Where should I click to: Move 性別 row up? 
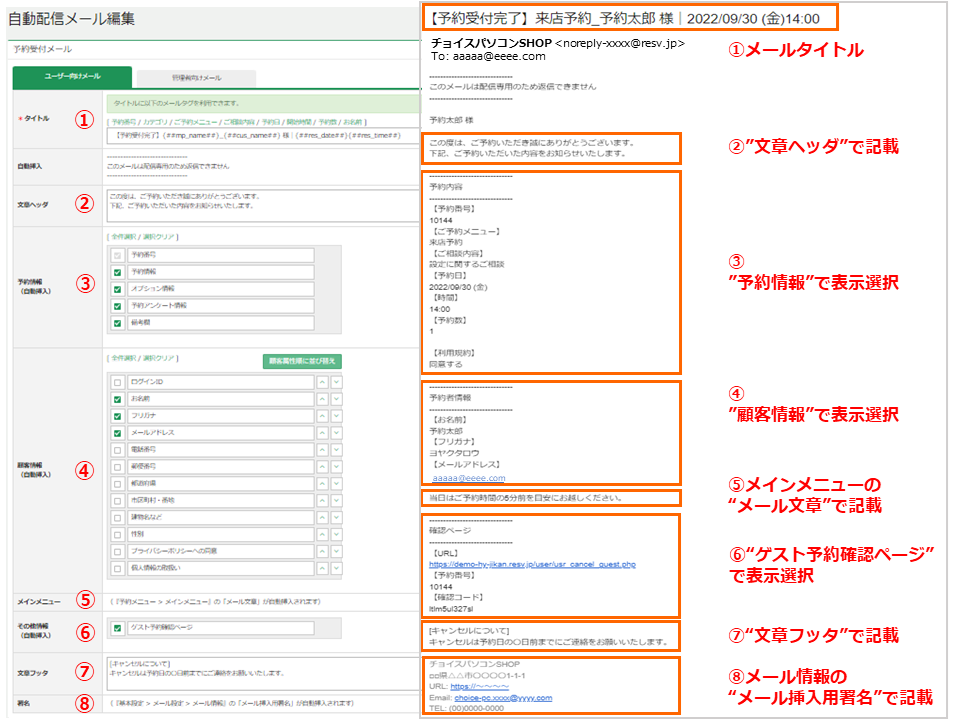tap(323, 534)
